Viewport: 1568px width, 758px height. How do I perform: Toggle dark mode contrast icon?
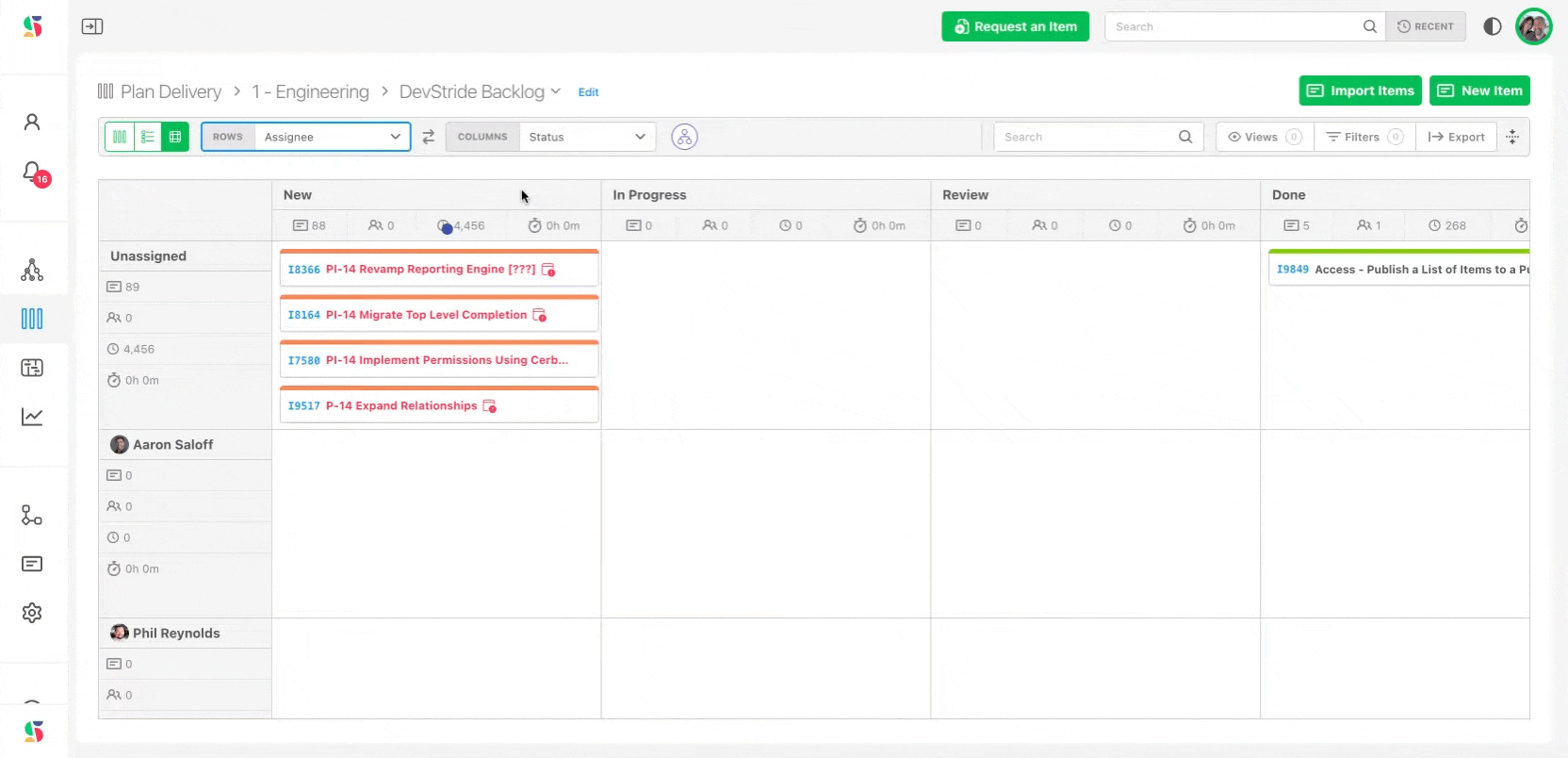click(1492, 26)
